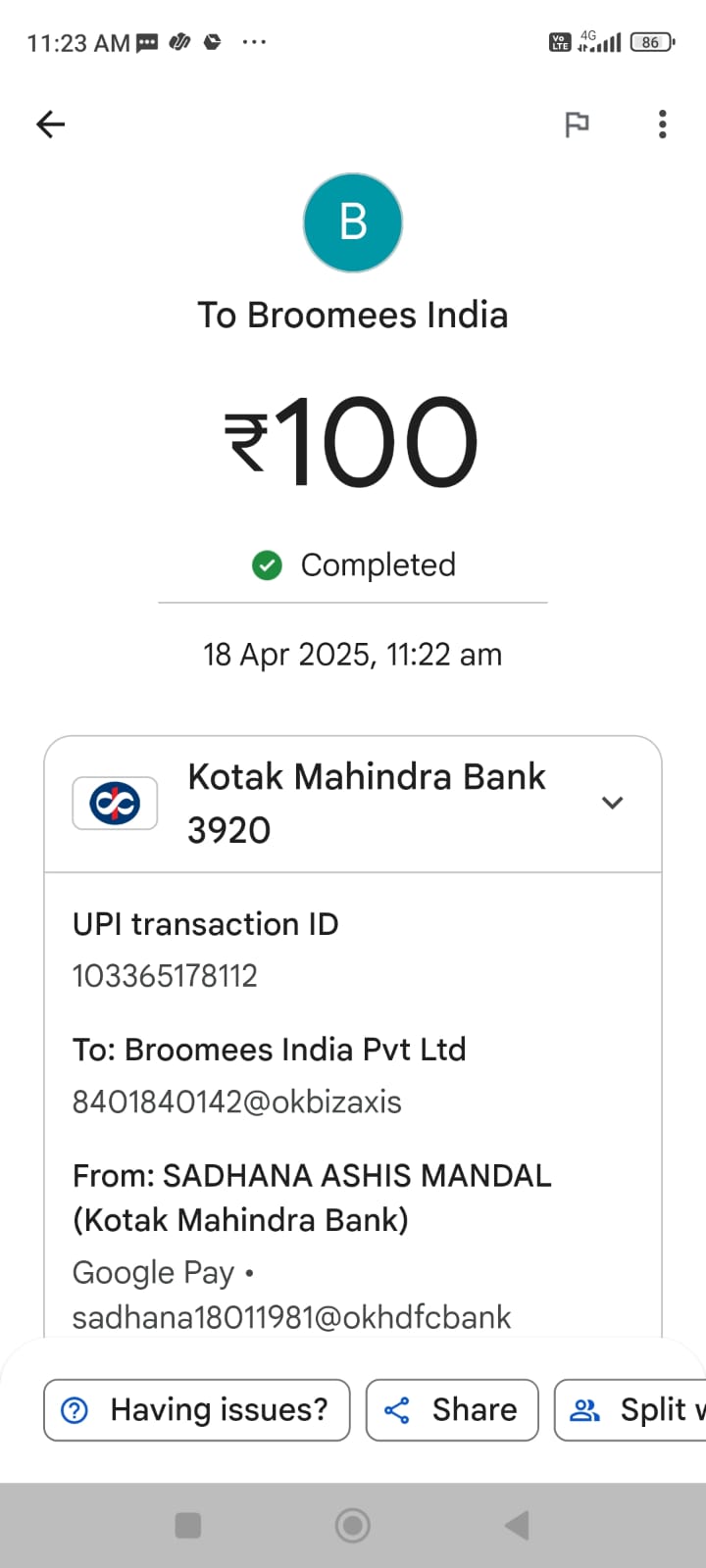Tap the question mark help icon

pos(75,1410)
